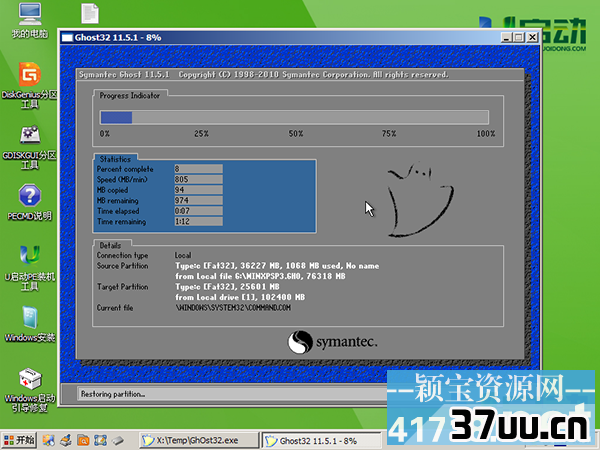Image resolution: width=600 pixels, height=450 pixels.
Task: Click the 'from Local drive [1], 102400 MB' line
Action: [x=240, y=297]
